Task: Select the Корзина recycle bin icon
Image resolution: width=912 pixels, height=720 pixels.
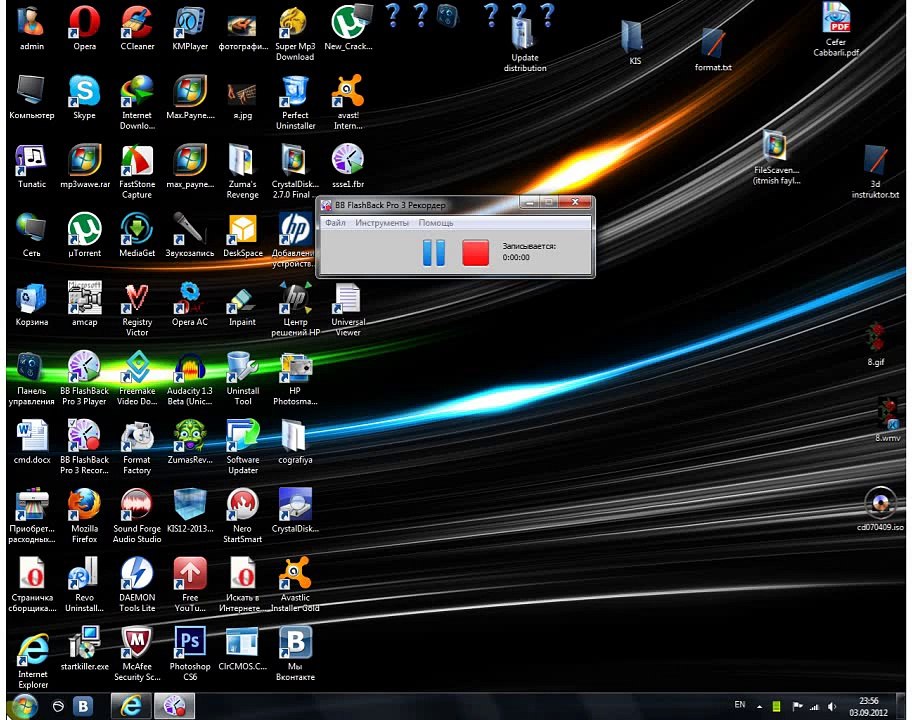Action: click(x=31, y=304)
